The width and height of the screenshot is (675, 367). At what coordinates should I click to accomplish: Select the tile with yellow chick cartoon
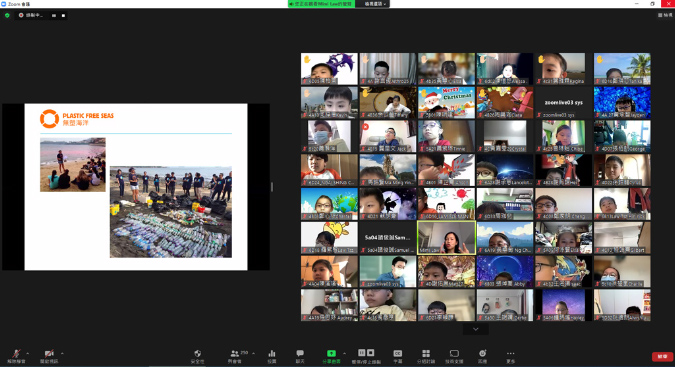[x=329, y=237]
